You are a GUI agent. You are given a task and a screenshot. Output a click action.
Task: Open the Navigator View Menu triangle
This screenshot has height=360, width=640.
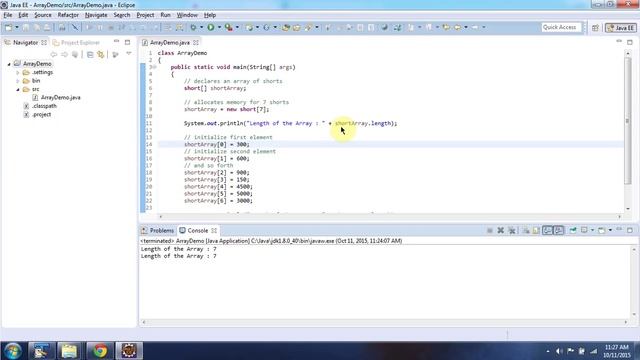click(x=129, y=54)
